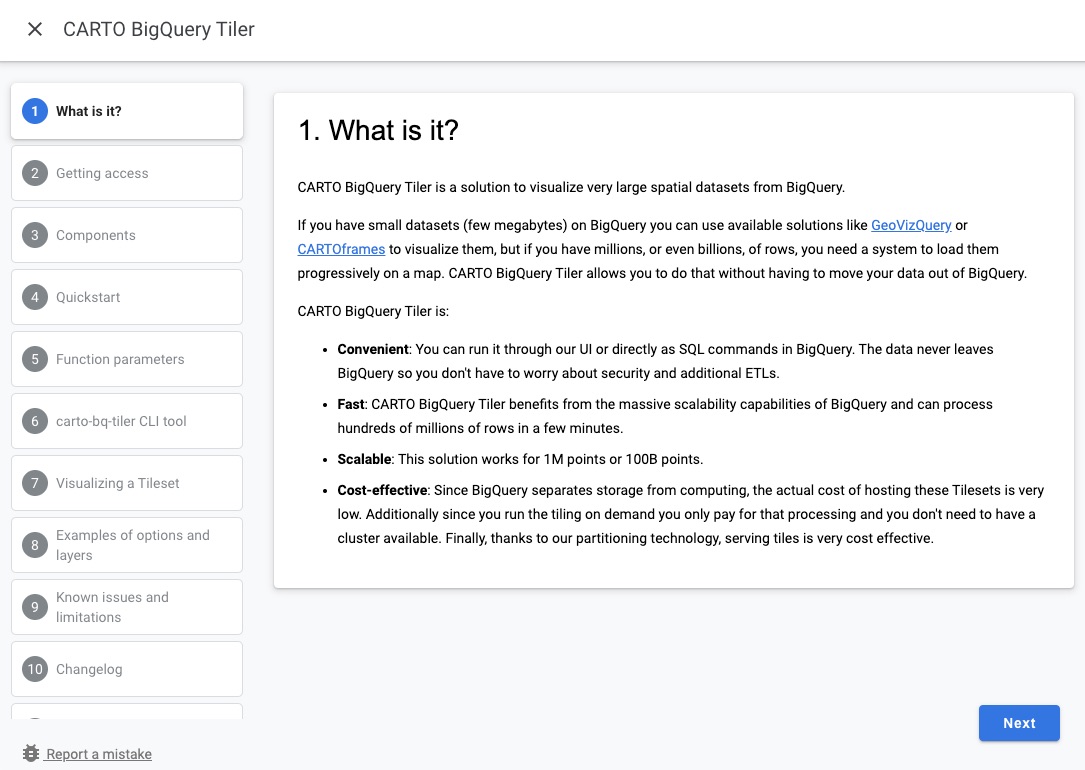Click the step 2 circle beside Getting access
The image size is (1085, 770).
pyautogui.click(x=35, y=173)
